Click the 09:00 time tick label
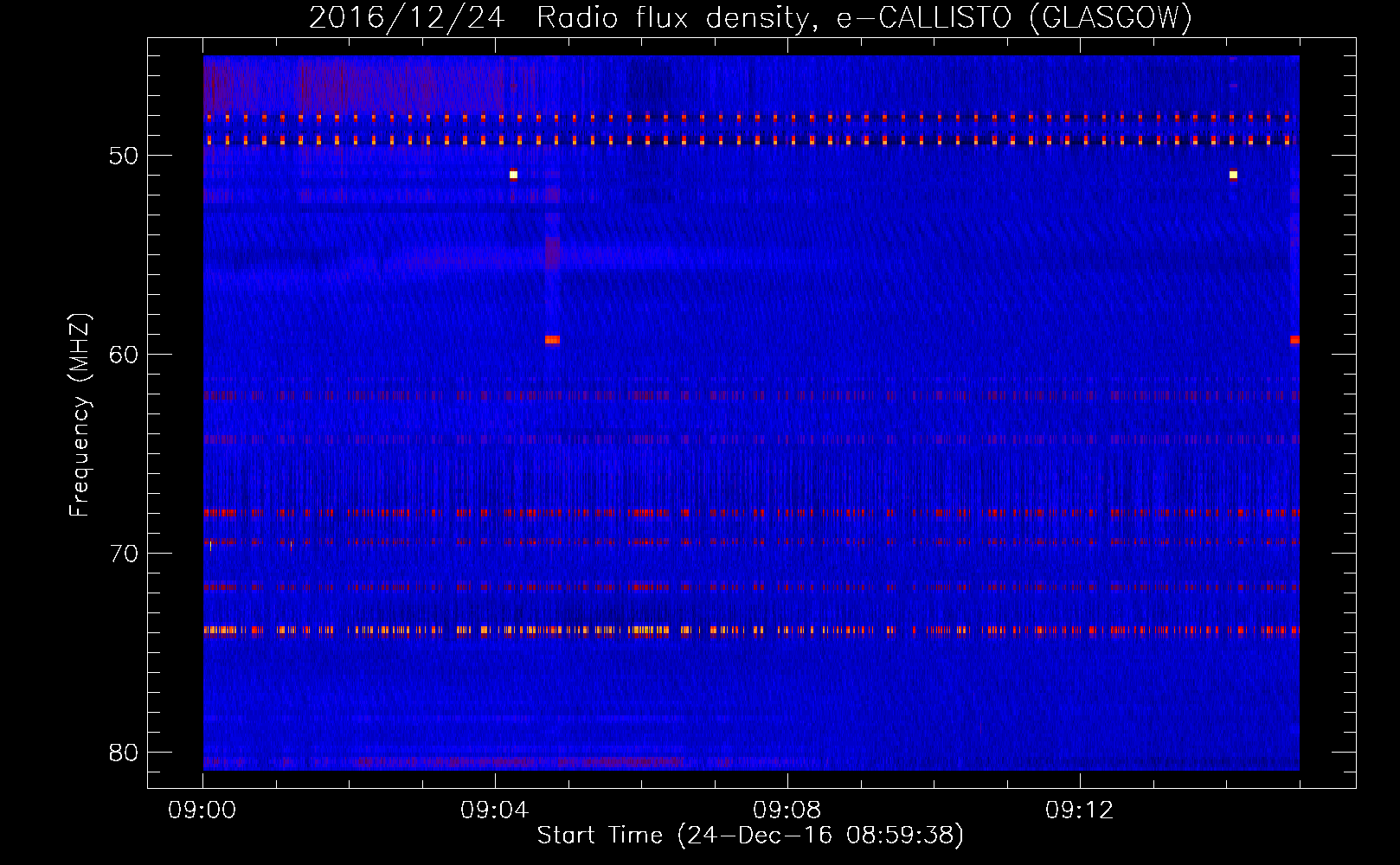1400x865 pixels. (202, 811)
